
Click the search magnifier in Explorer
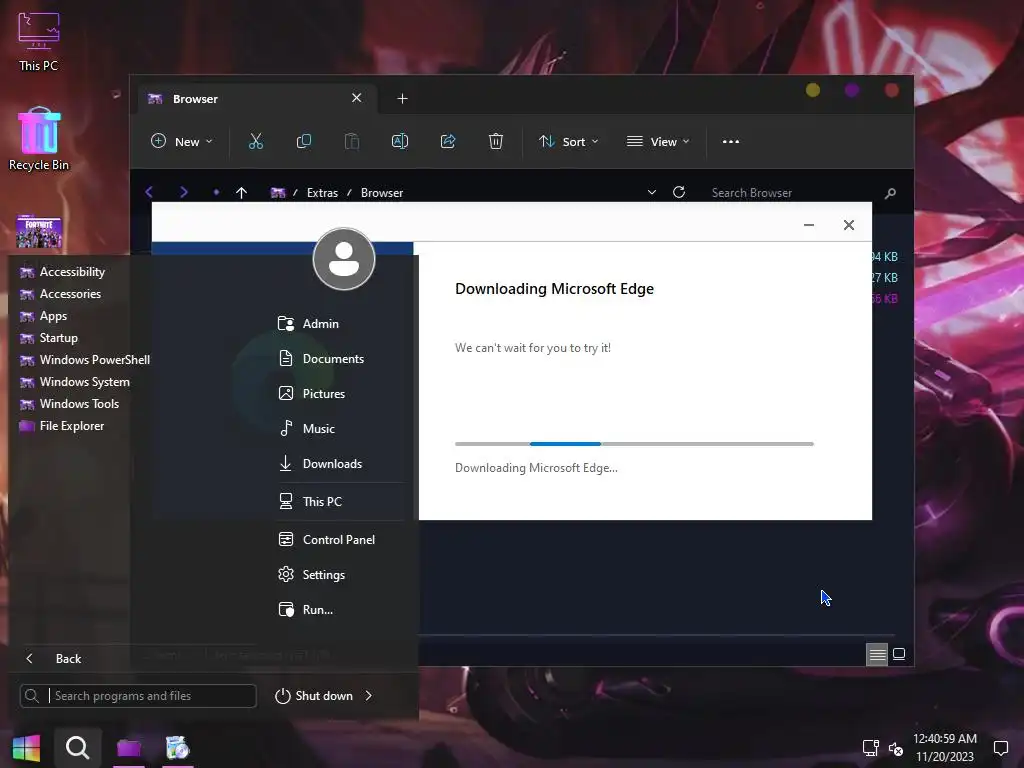tap(890, 193)
